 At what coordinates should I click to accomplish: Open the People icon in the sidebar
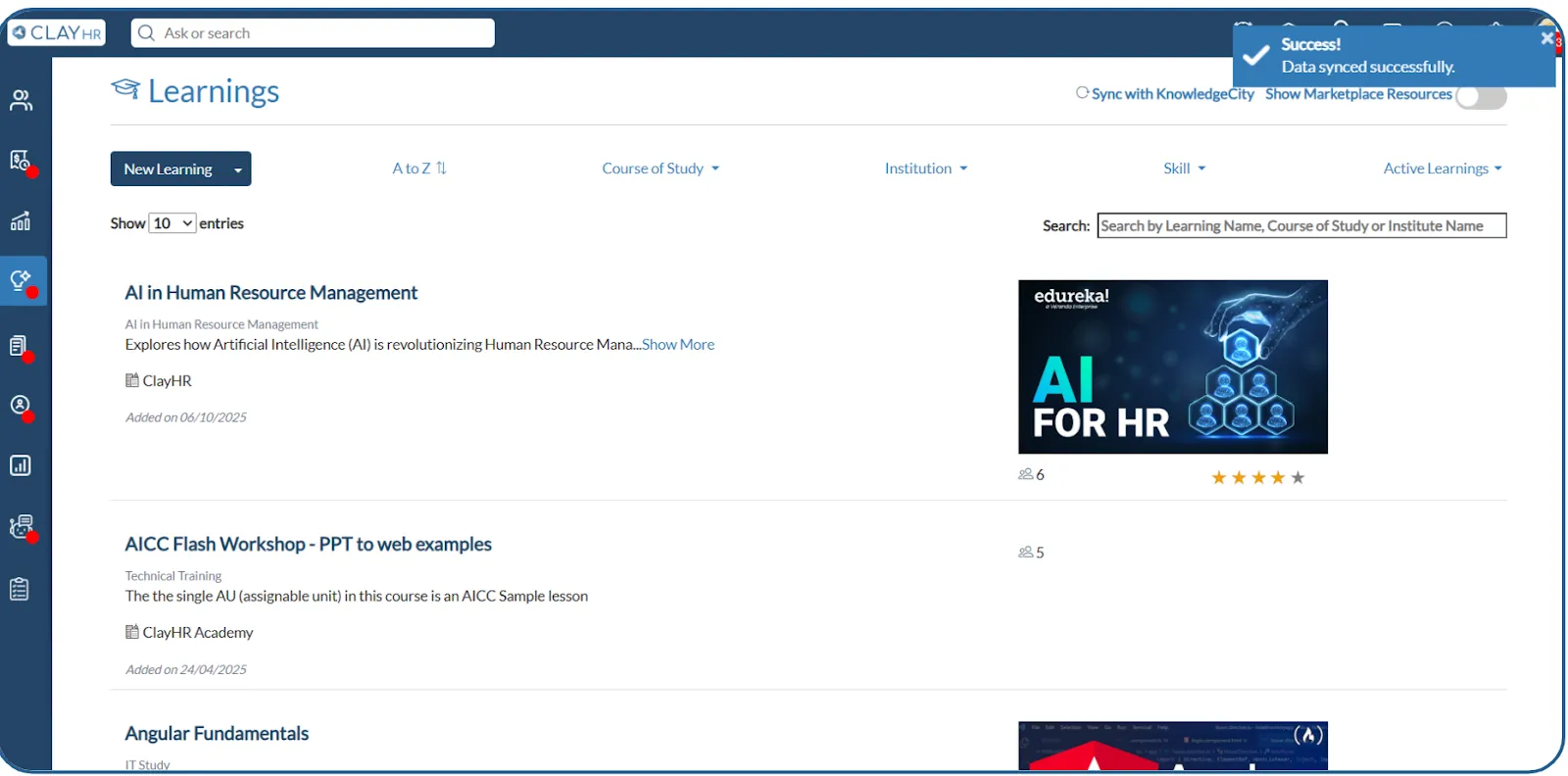click(21, 100)
